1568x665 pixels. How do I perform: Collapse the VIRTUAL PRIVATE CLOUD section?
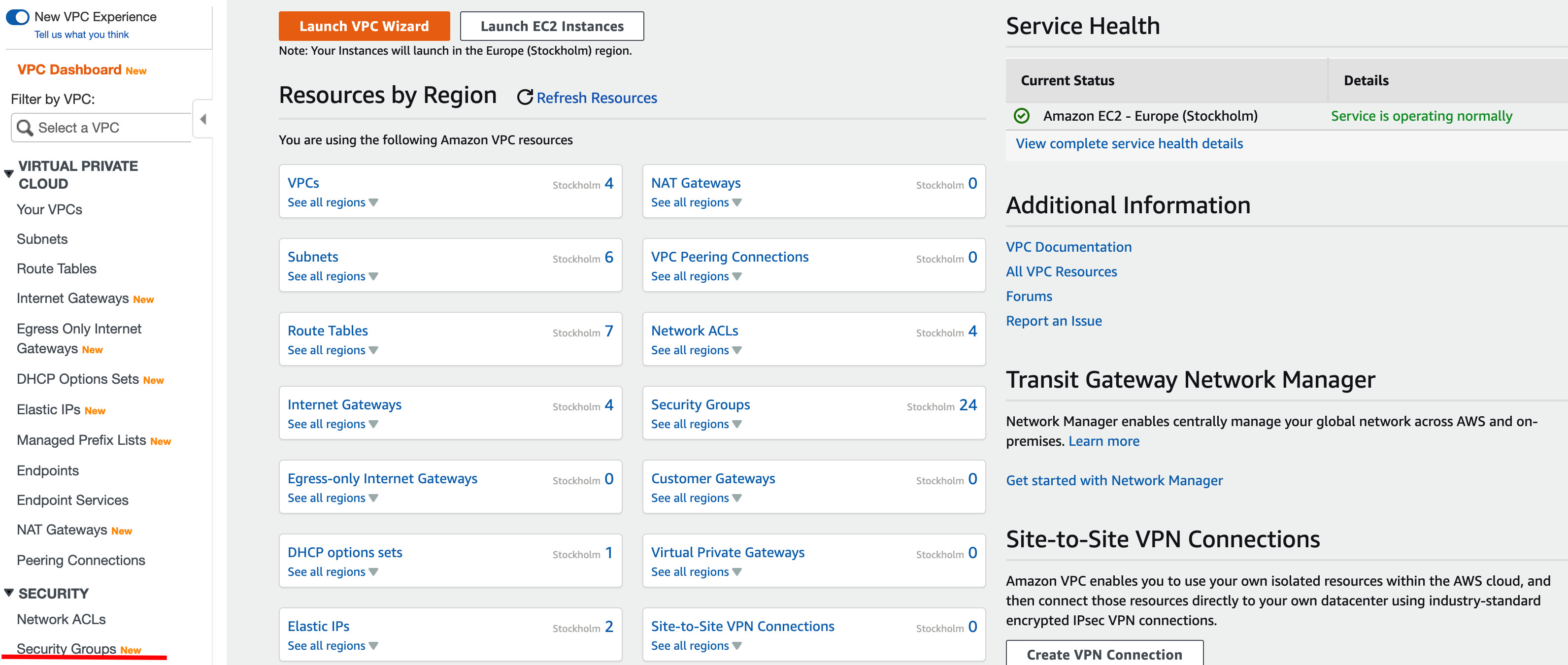pos(9,174)
